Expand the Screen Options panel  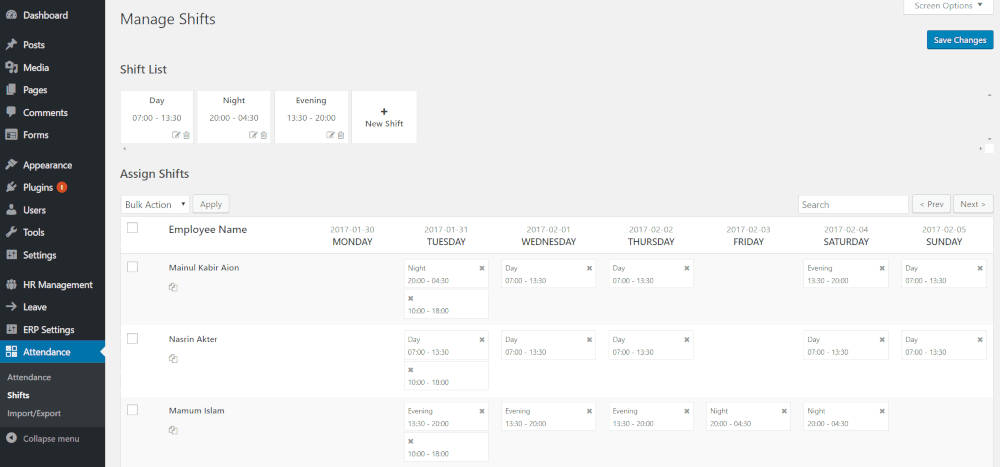947,6
